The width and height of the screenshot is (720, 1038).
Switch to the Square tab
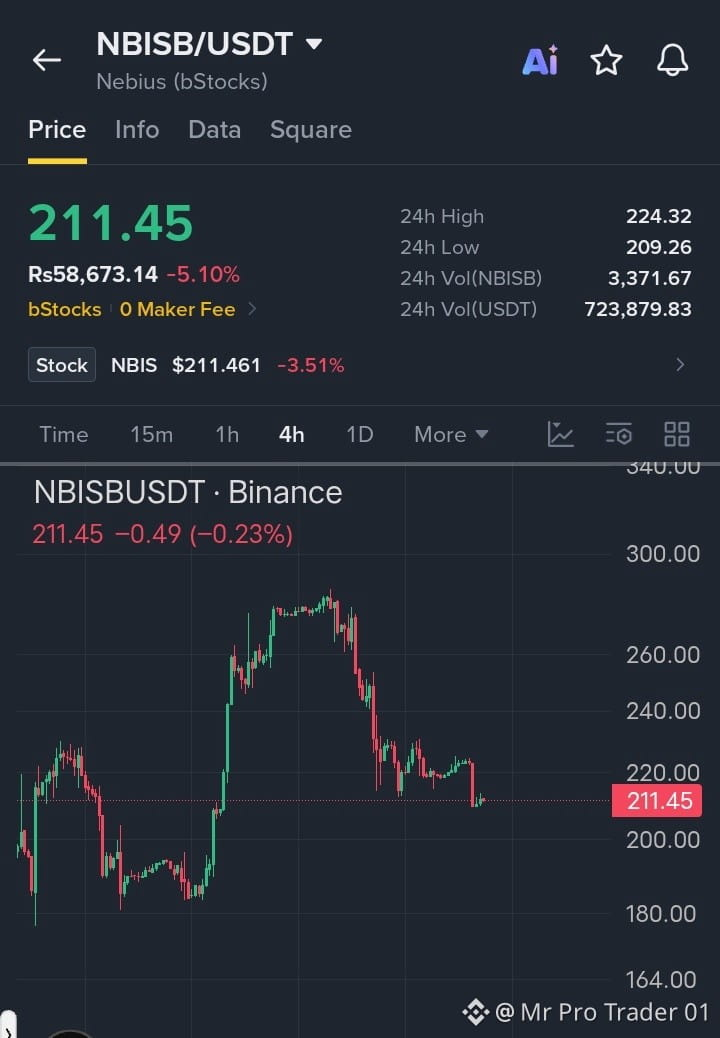point(310,130)
